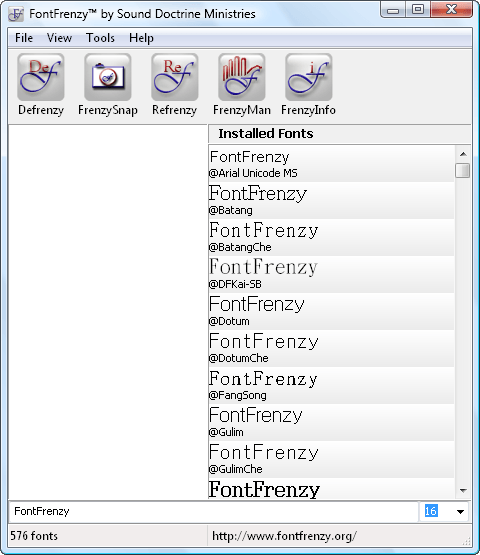Click scroll down arrow of font list
Image resolution: width=480 pixels, height=555 pixels.
pyautogui.click(x=463, y=491)
